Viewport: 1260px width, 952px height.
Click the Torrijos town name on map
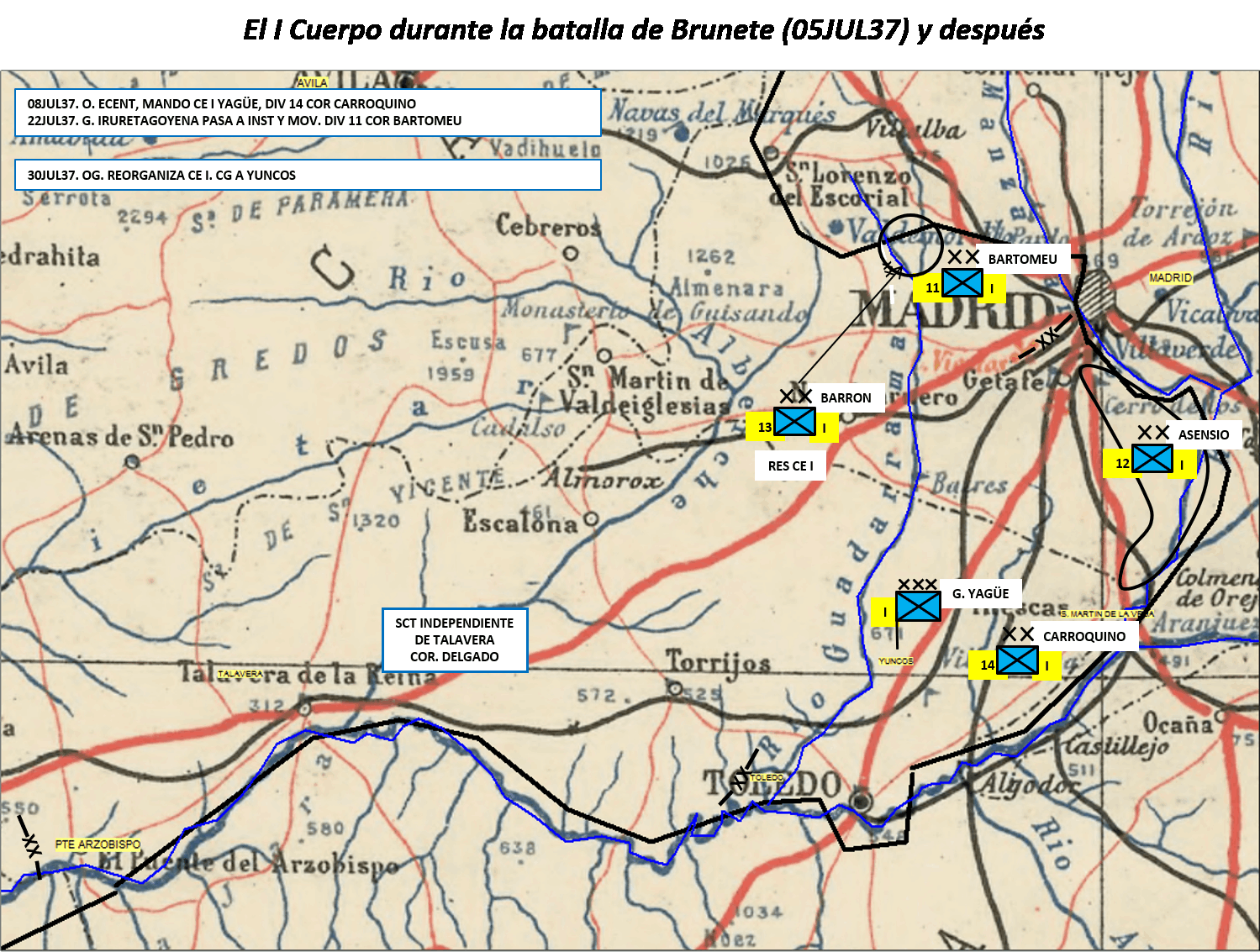point(719,662)
